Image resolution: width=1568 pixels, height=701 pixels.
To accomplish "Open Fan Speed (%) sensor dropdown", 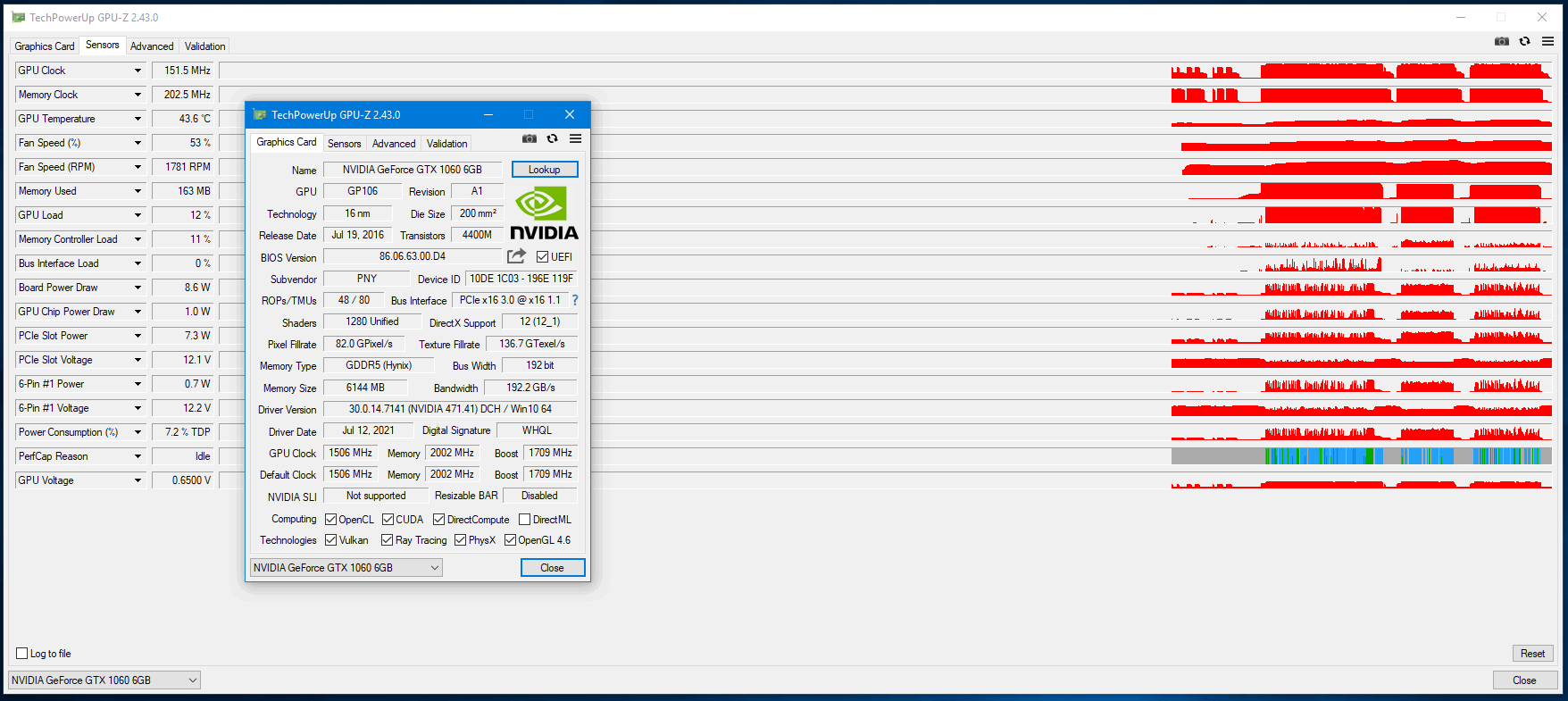I will [x=138, y=143].
